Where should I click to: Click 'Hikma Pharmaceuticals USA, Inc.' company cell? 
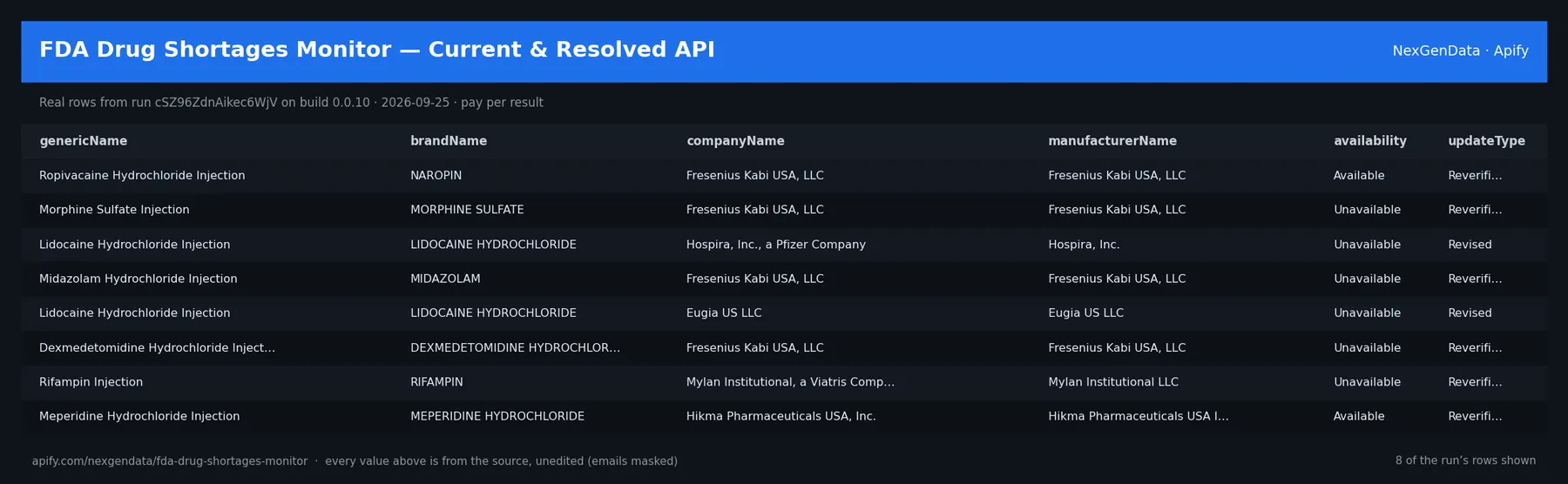[x=781, y=417]
